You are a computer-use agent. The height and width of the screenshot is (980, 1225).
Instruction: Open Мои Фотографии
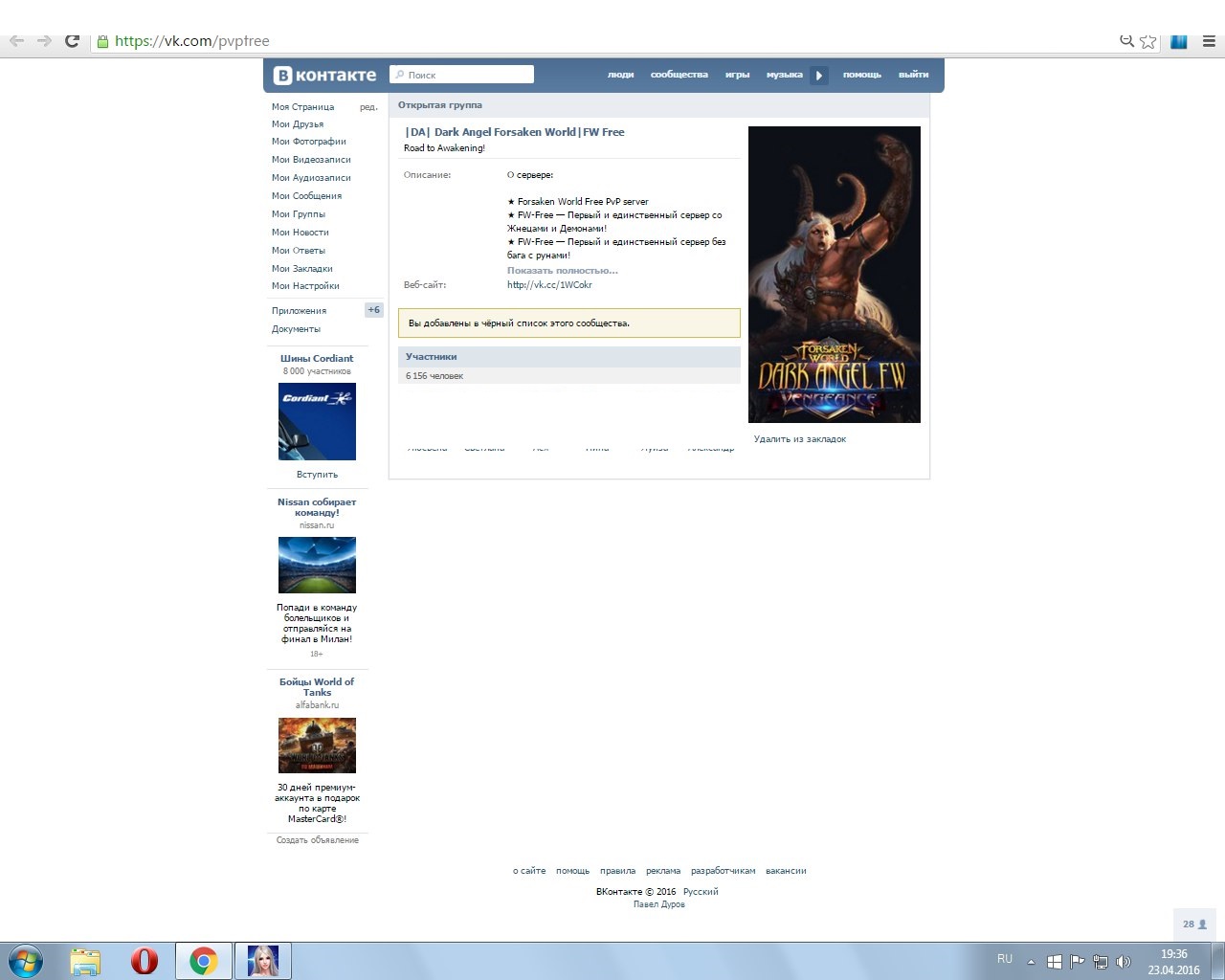coord(308,142)
